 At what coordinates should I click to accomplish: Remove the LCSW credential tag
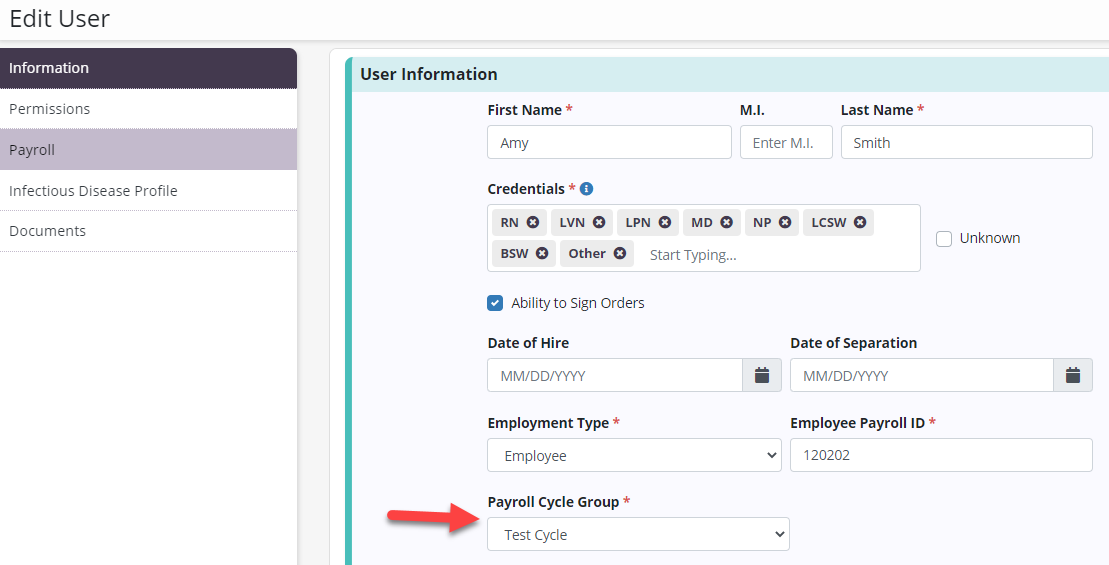point(860,222)
